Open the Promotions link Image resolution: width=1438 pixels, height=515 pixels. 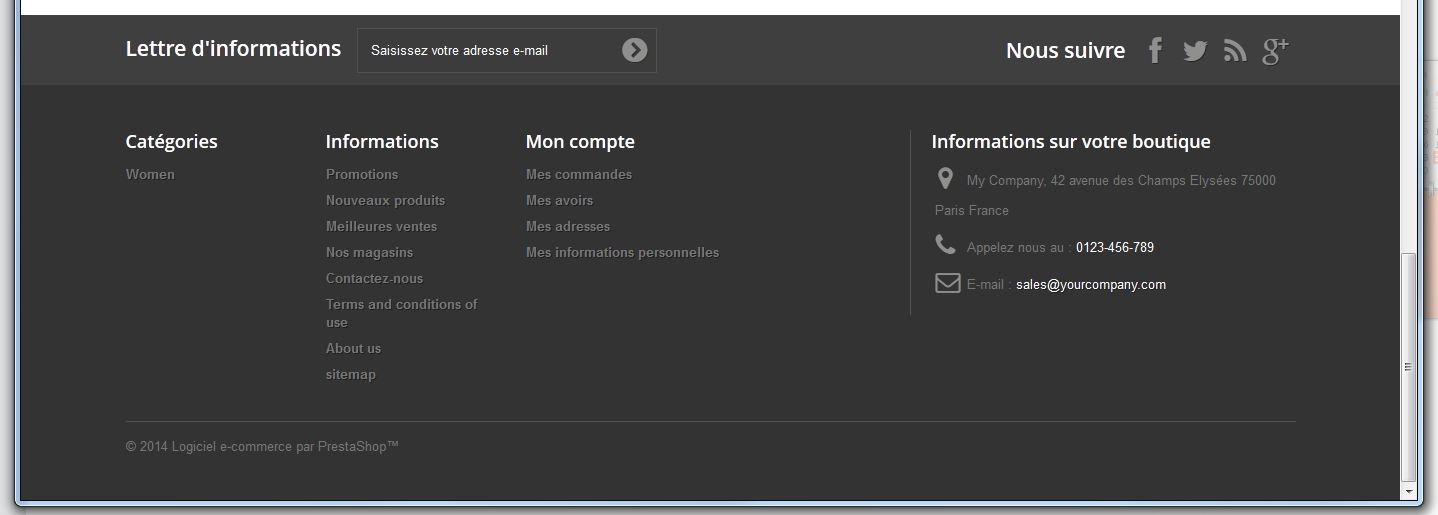[x=362, y=174]
